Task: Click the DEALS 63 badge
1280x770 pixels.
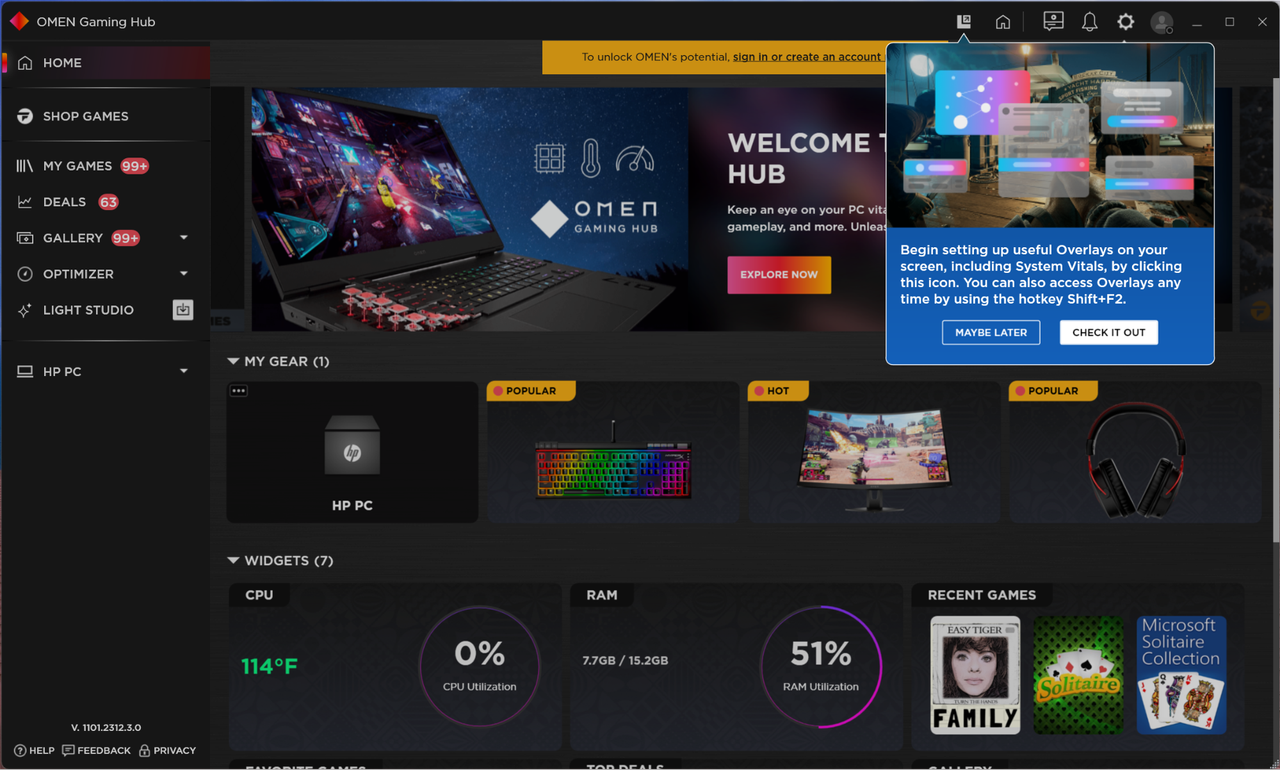Action: [x=108, y=202]
